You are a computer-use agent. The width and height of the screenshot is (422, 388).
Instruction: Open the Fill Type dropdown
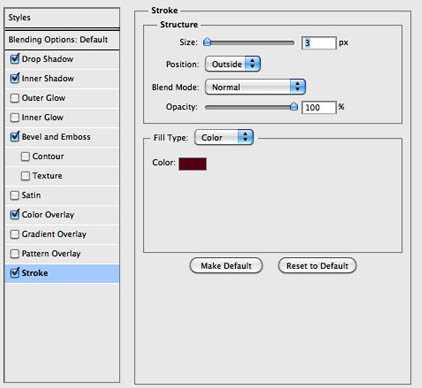[224, 137]
